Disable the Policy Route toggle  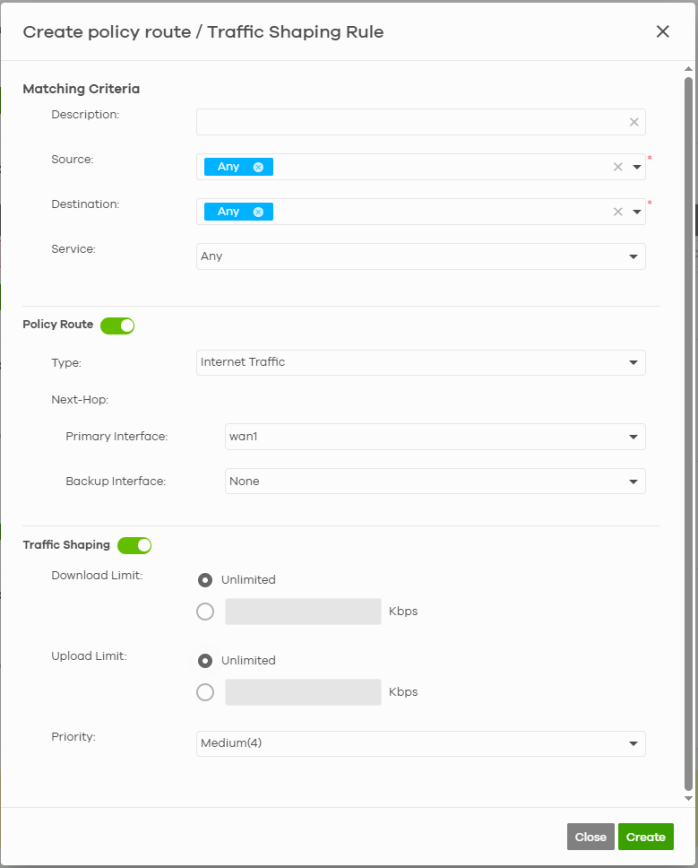[118, 325]
